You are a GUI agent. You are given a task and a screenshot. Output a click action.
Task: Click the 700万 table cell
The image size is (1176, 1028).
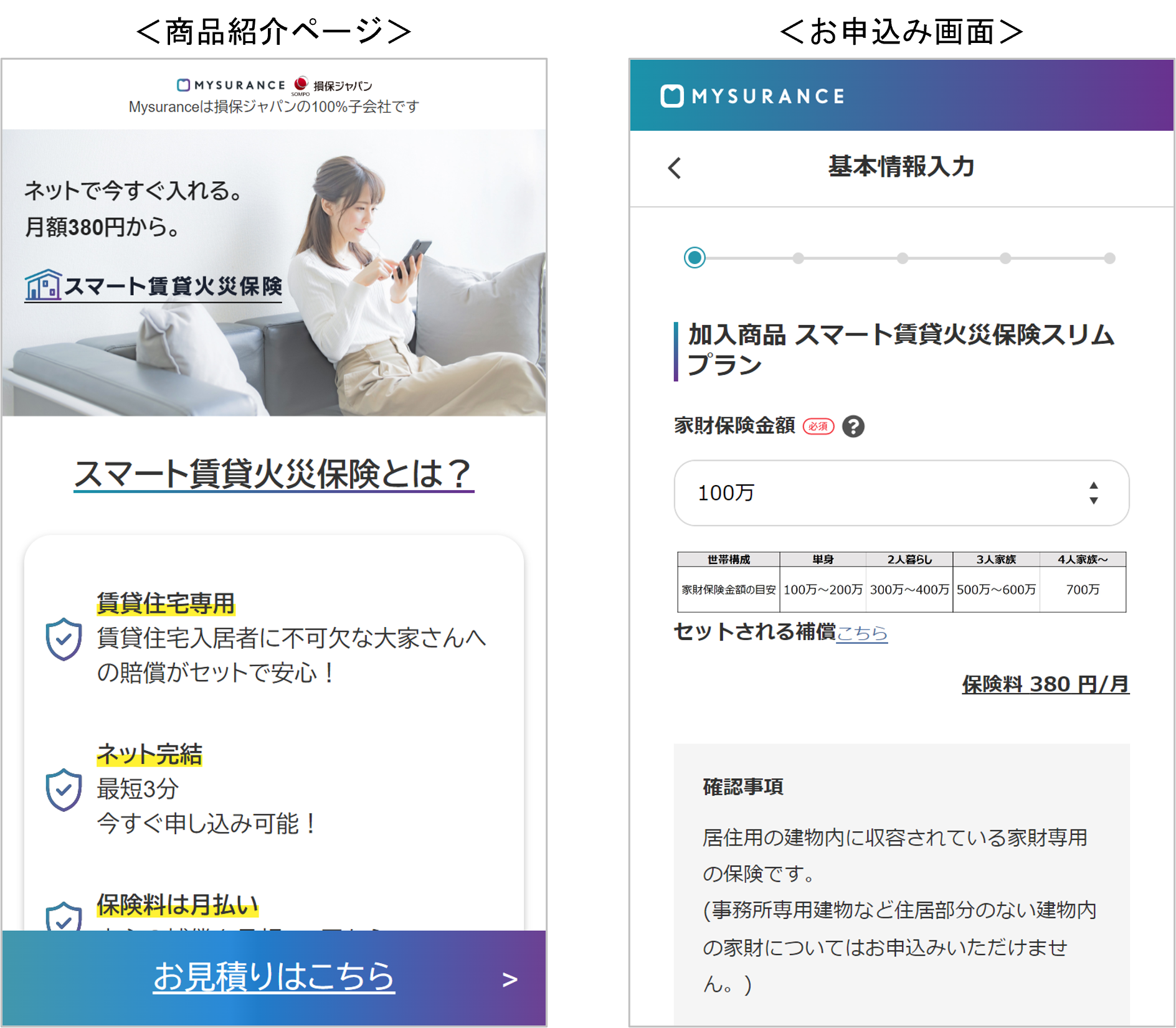[1083, 590]
